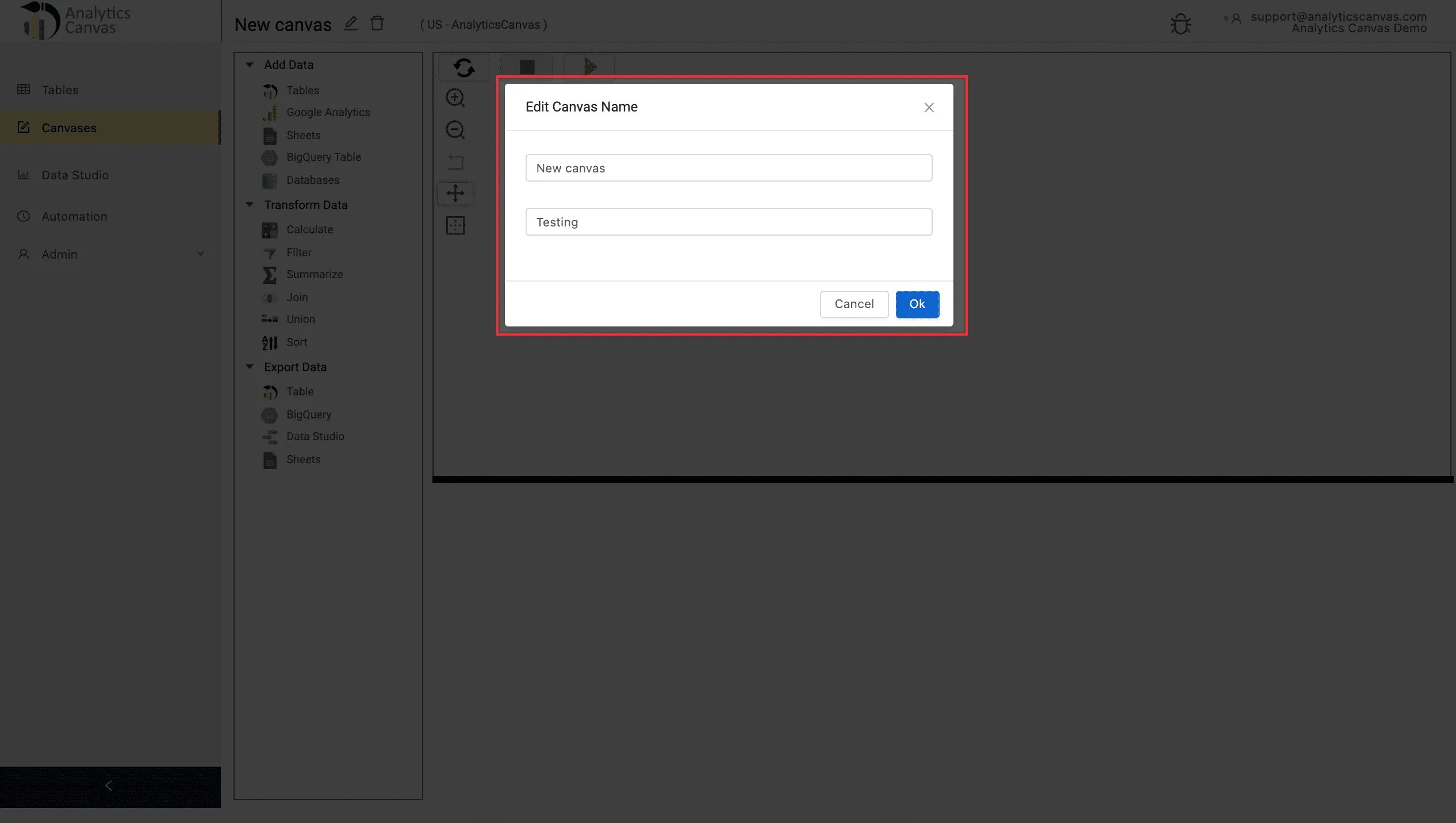Open the Tables section in sidebar
The image size is (1456, 823).
pyautogui.click(x=59, y=90)
